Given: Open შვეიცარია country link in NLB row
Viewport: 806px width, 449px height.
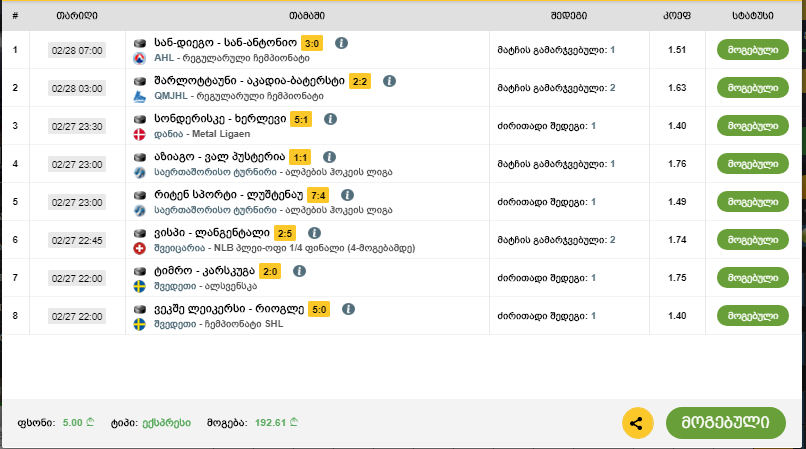Looking at the screenshot, I should click(179, 248).
